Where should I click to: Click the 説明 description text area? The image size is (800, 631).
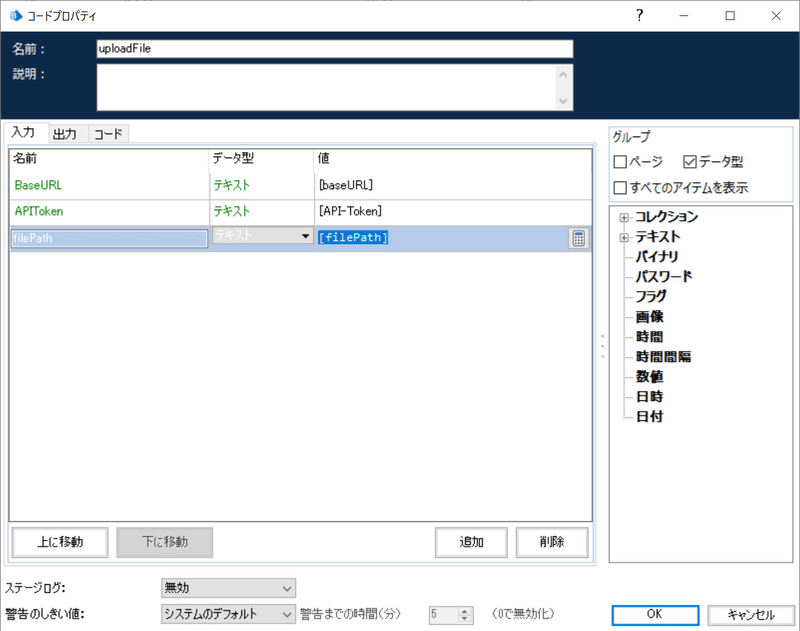[335, 87]
